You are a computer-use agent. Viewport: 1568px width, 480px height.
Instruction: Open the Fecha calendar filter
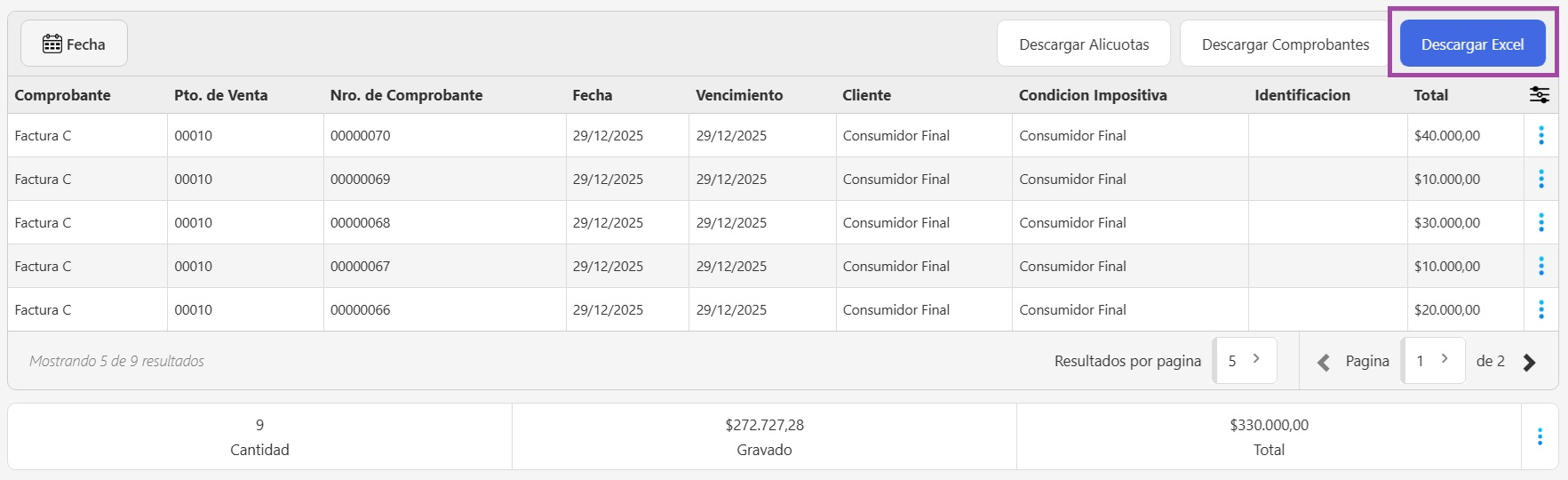coord(74,44)
